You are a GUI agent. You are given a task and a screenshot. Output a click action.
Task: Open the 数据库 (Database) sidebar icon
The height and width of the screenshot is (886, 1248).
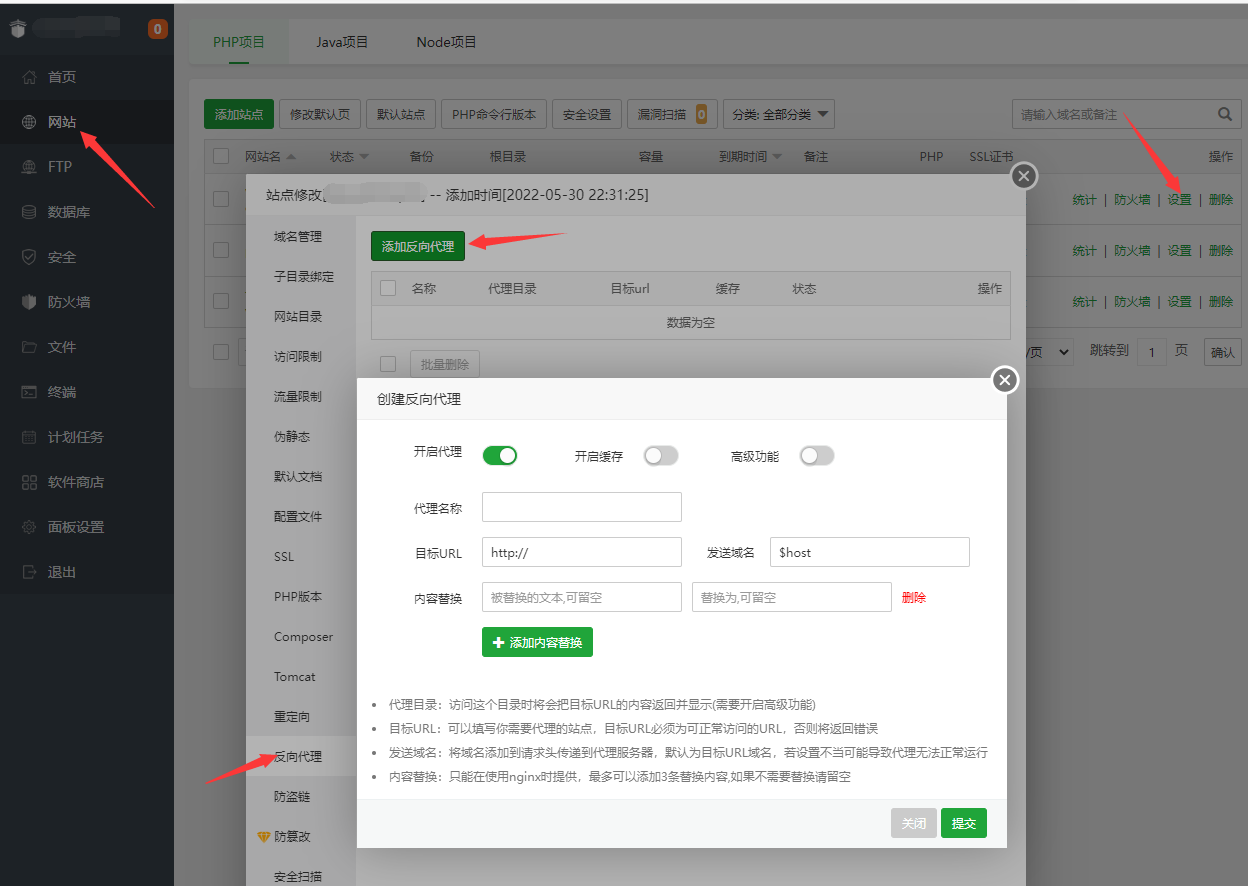coord(60,210)
